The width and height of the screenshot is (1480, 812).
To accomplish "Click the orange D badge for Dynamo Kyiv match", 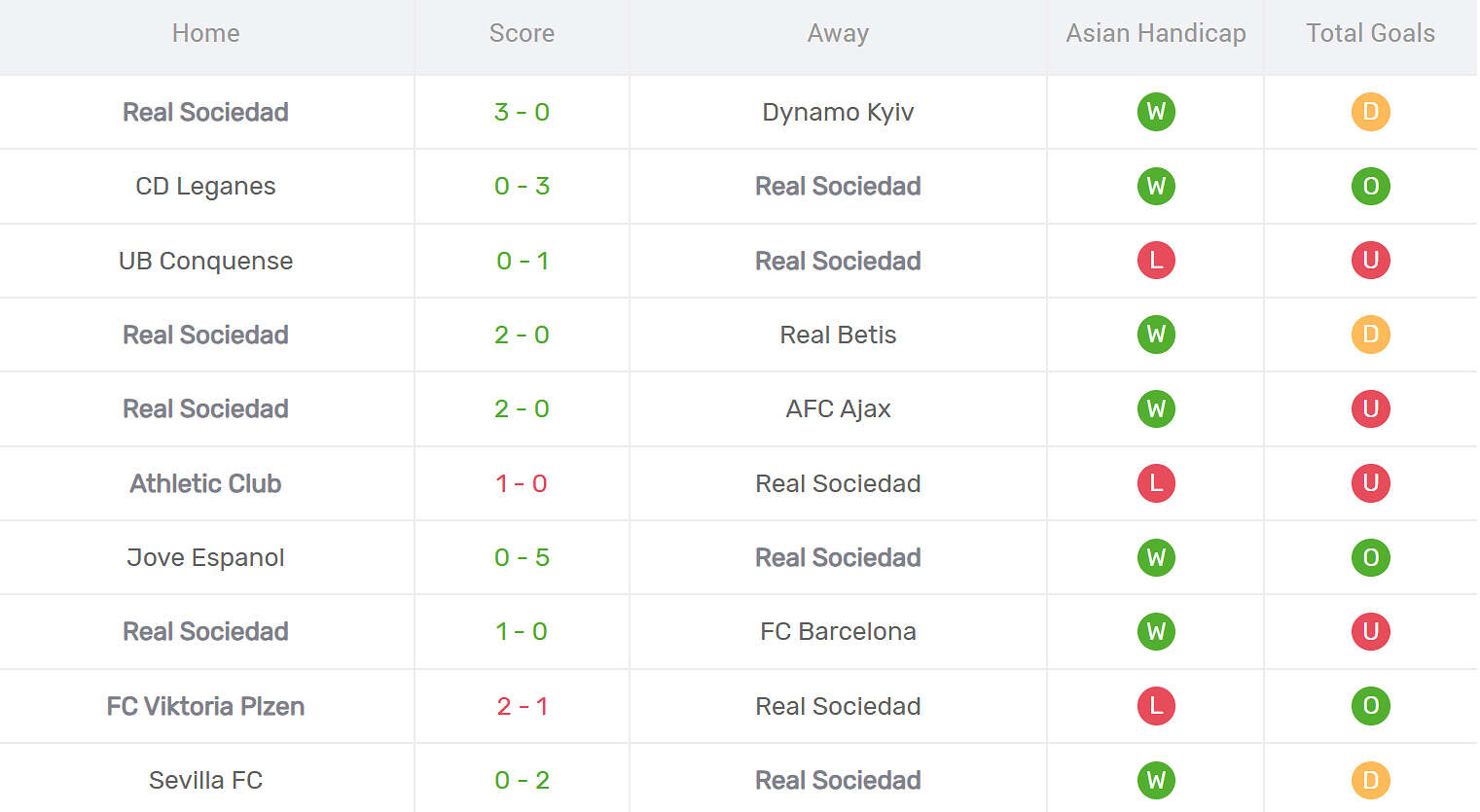I will 1370,112.
